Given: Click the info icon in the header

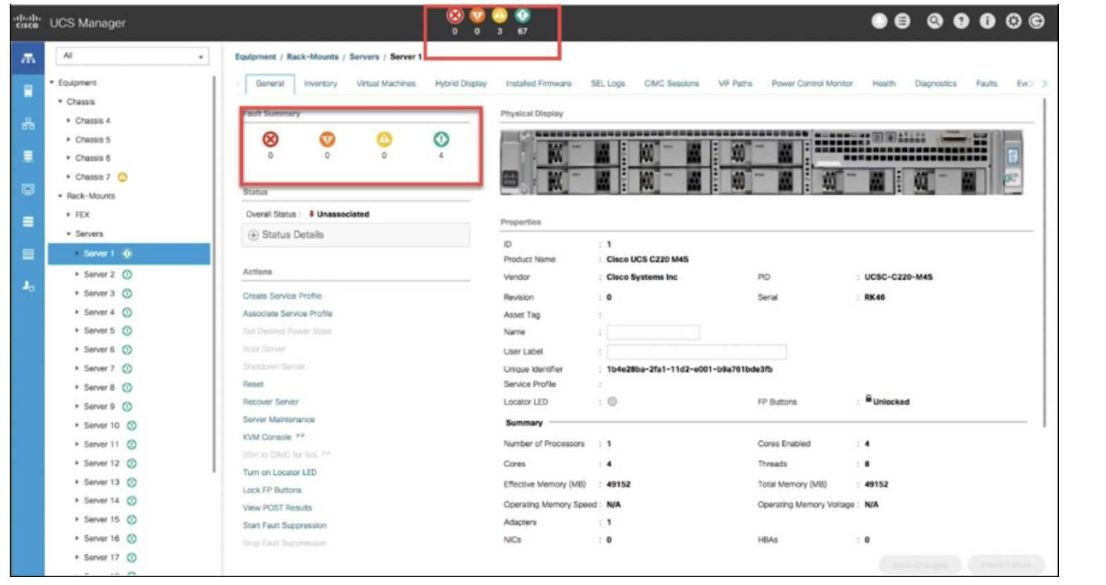Looking at the screenshot, I should click(987, 21).
